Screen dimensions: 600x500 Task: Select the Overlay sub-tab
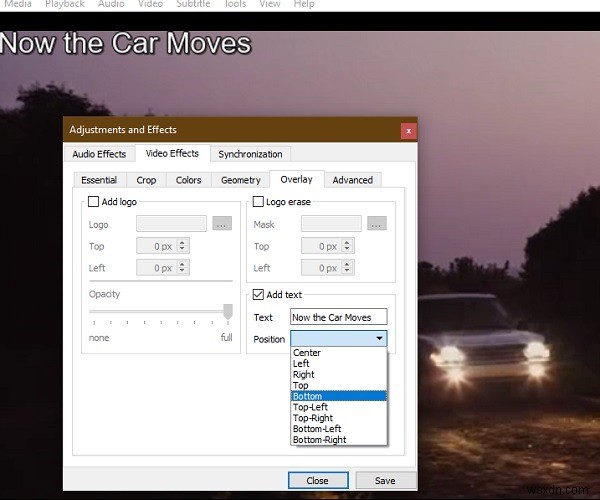(x=297, y=179)
